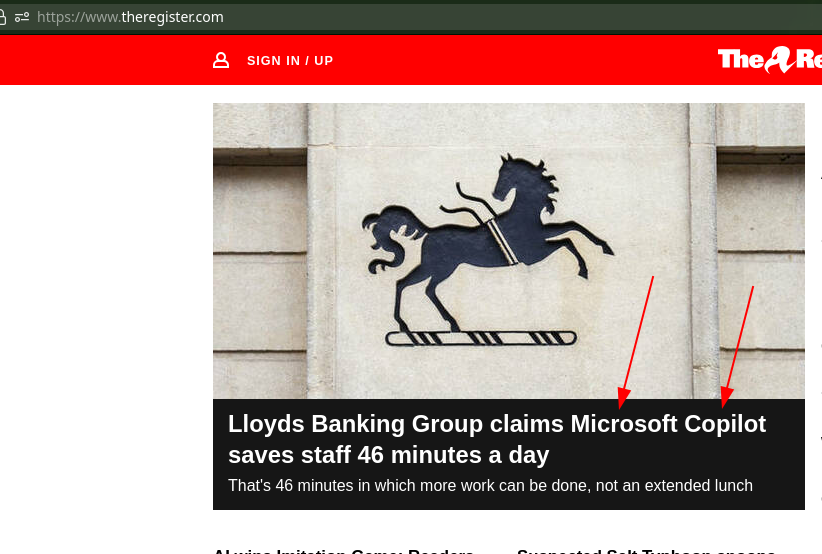Image resolution: width=822 pixels, height=554 pixels.
Task: Open the "AI wins Imitation Game" story
Action: click(x=343, y=551)
